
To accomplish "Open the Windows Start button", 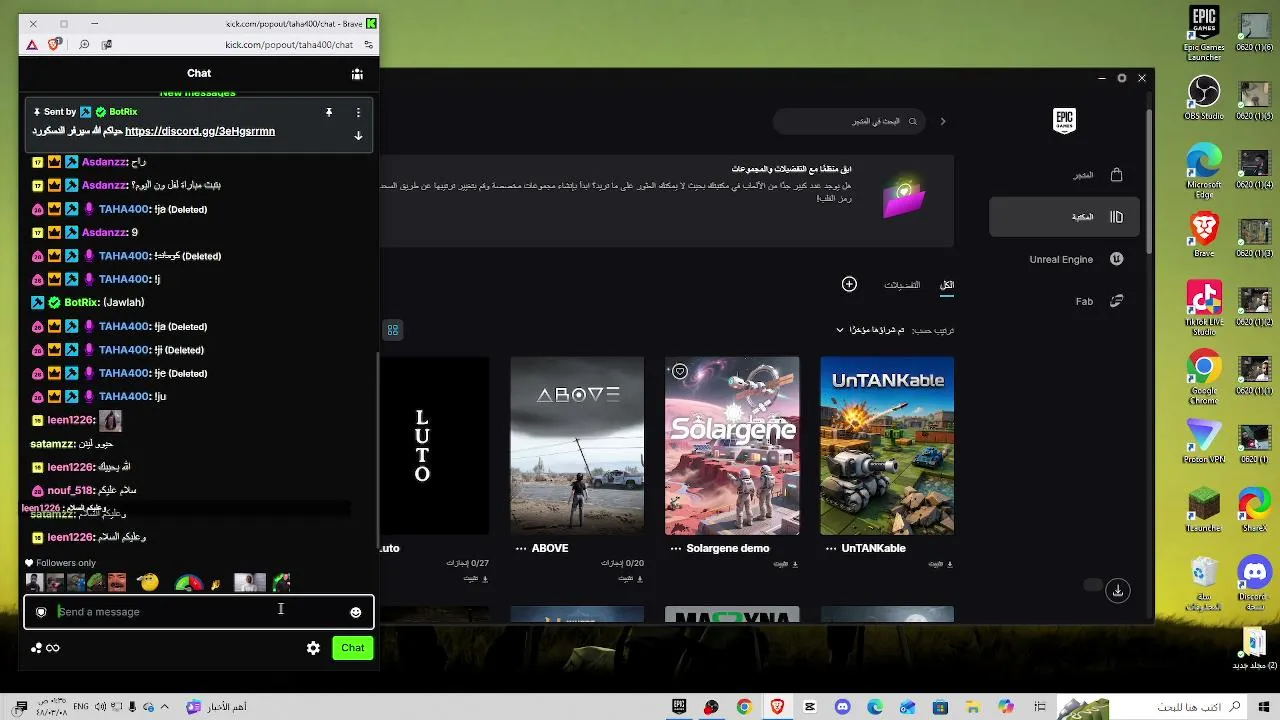I will (1262, 707).
